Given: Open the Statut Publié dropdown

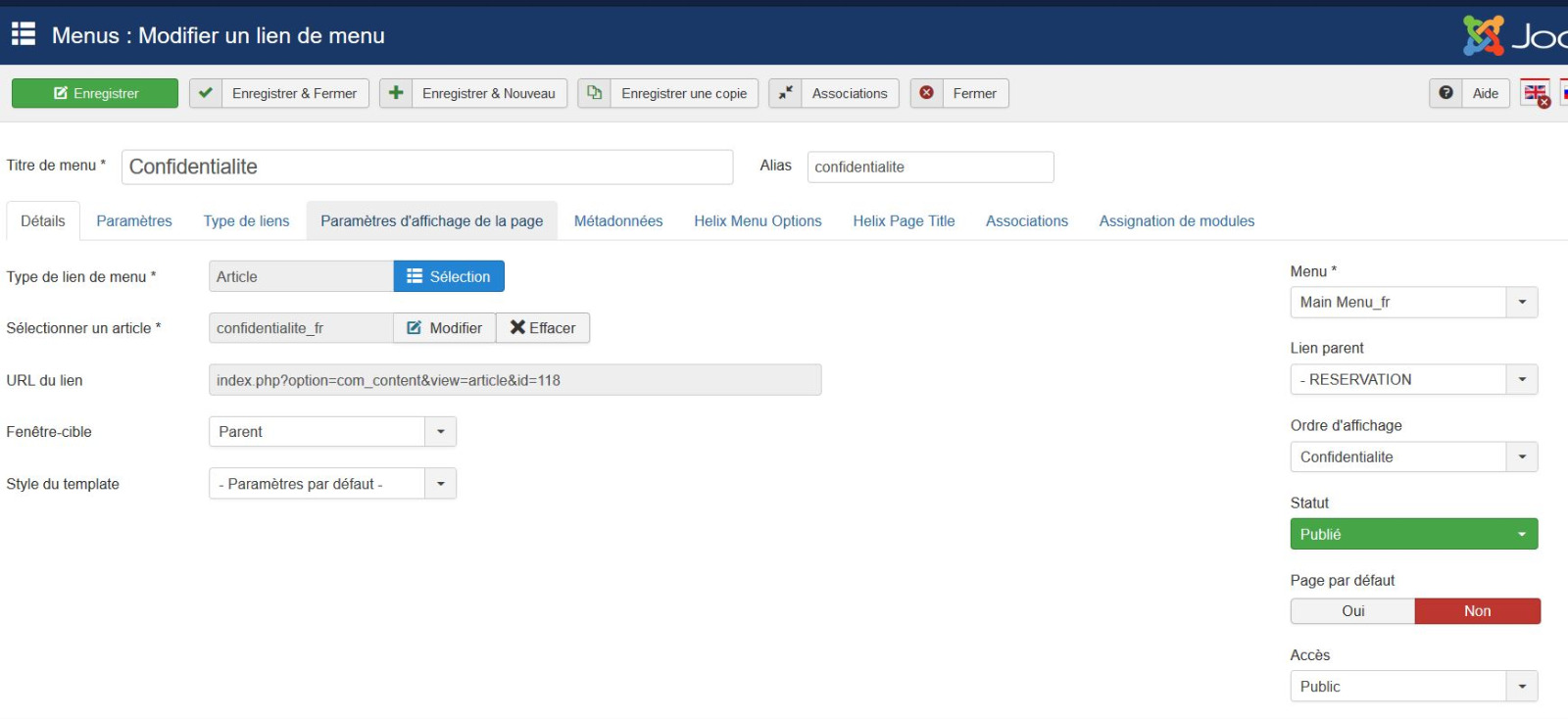Looking at the screenshot, I should 1413,534.
